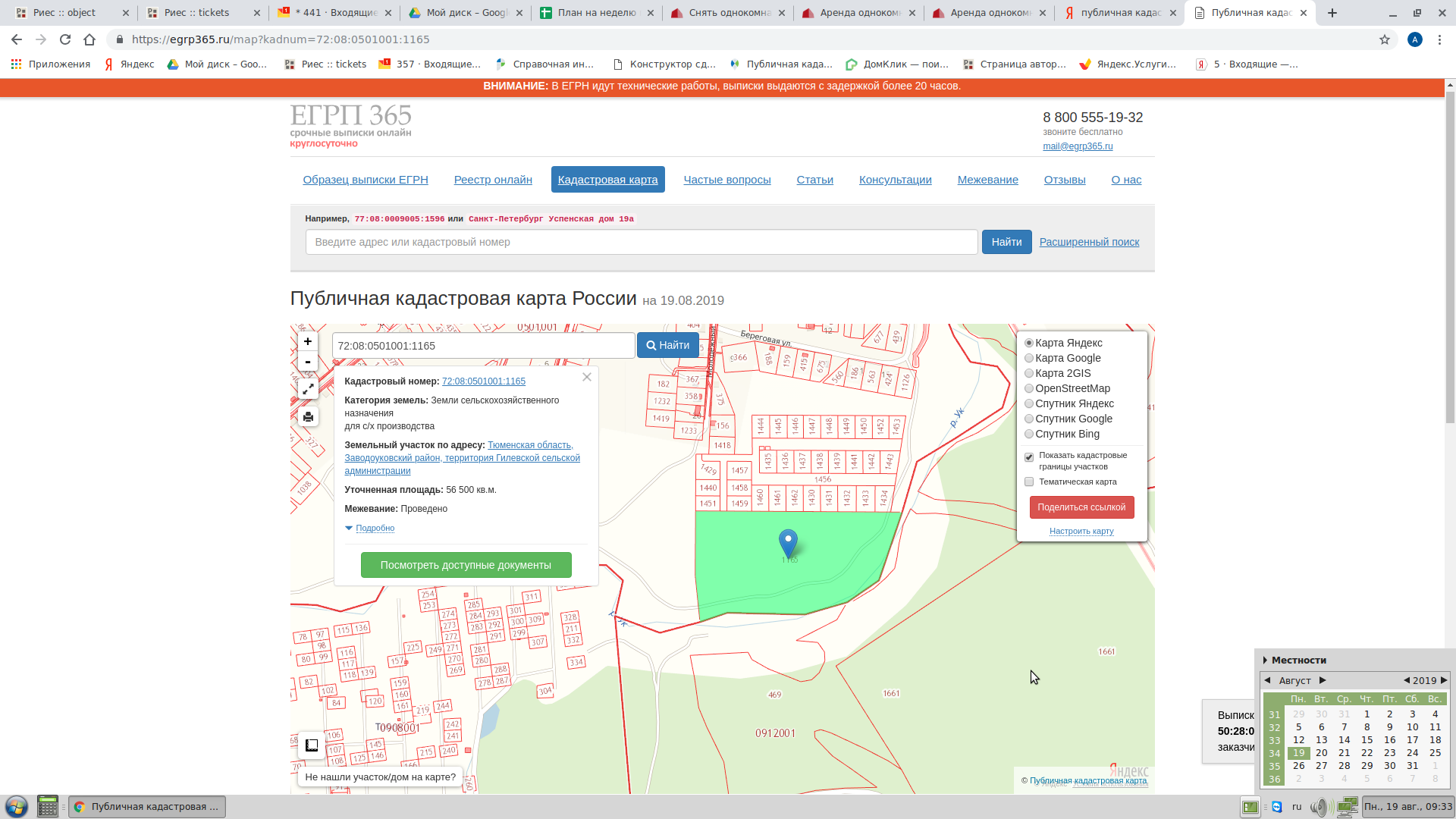Screen dimensions: 1456x819
Task: Collapse the Местности calendar panel header
Action: tap(1294, 660)
